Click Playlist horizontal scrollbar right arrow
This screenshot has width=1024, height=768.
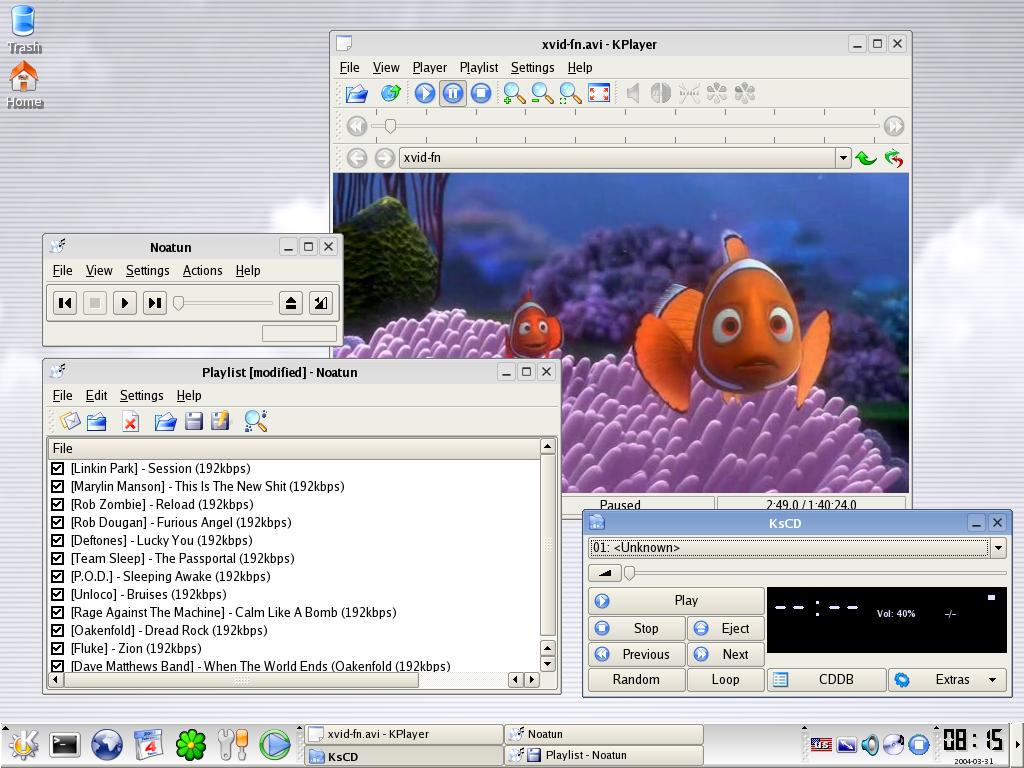532,680
